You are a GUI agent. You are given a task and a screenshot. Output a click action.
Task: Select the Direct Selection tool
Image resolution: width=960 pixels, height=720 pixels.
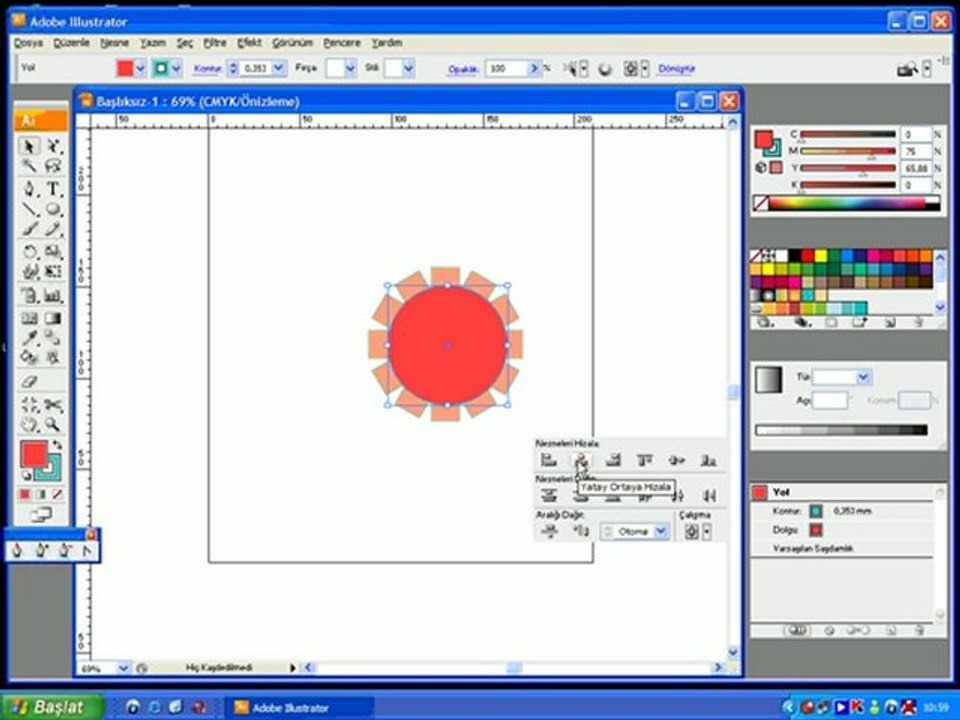pyautogui.click(x=54, y=146)
